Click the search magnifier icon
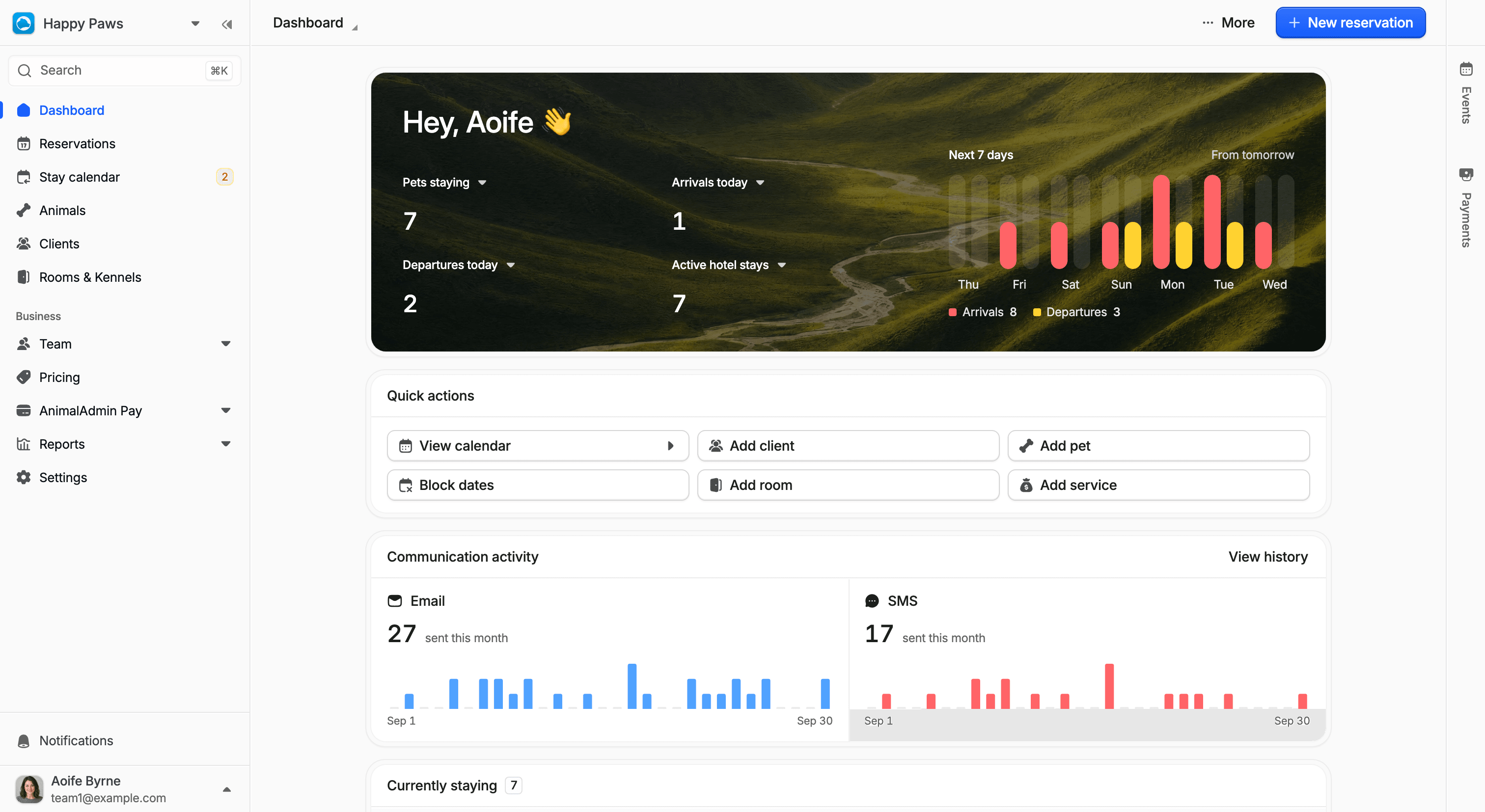 pyautogui.click(x=25, y=70)
